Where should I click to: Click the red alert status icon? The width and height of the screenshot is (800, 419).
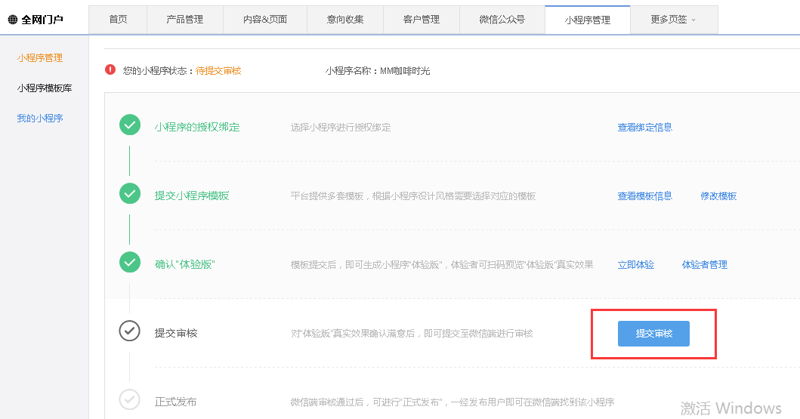pyautogui.click(x=110, y=69)
